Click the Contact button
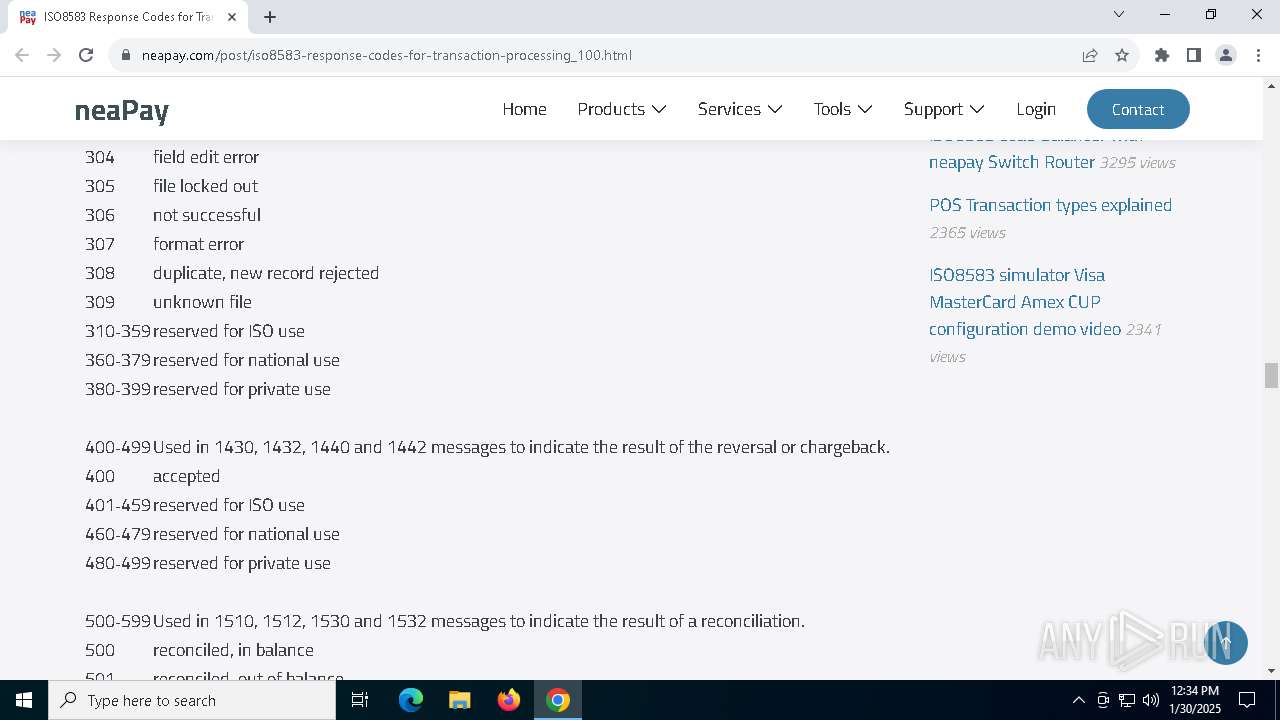The height and width of the screenshot is (720, 1280). 1138,109
